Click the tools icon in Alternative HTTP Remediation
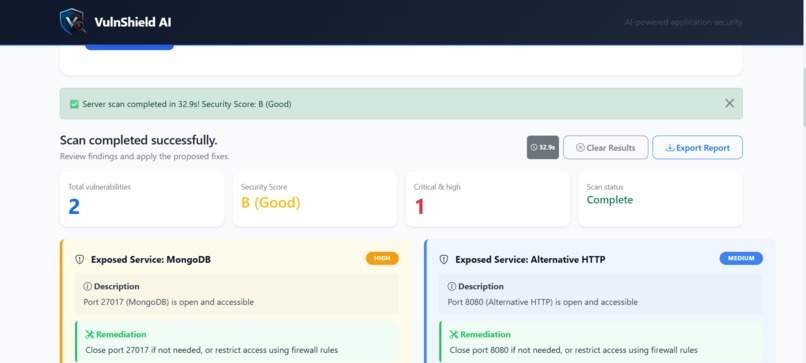 click(x=454, y=335)
